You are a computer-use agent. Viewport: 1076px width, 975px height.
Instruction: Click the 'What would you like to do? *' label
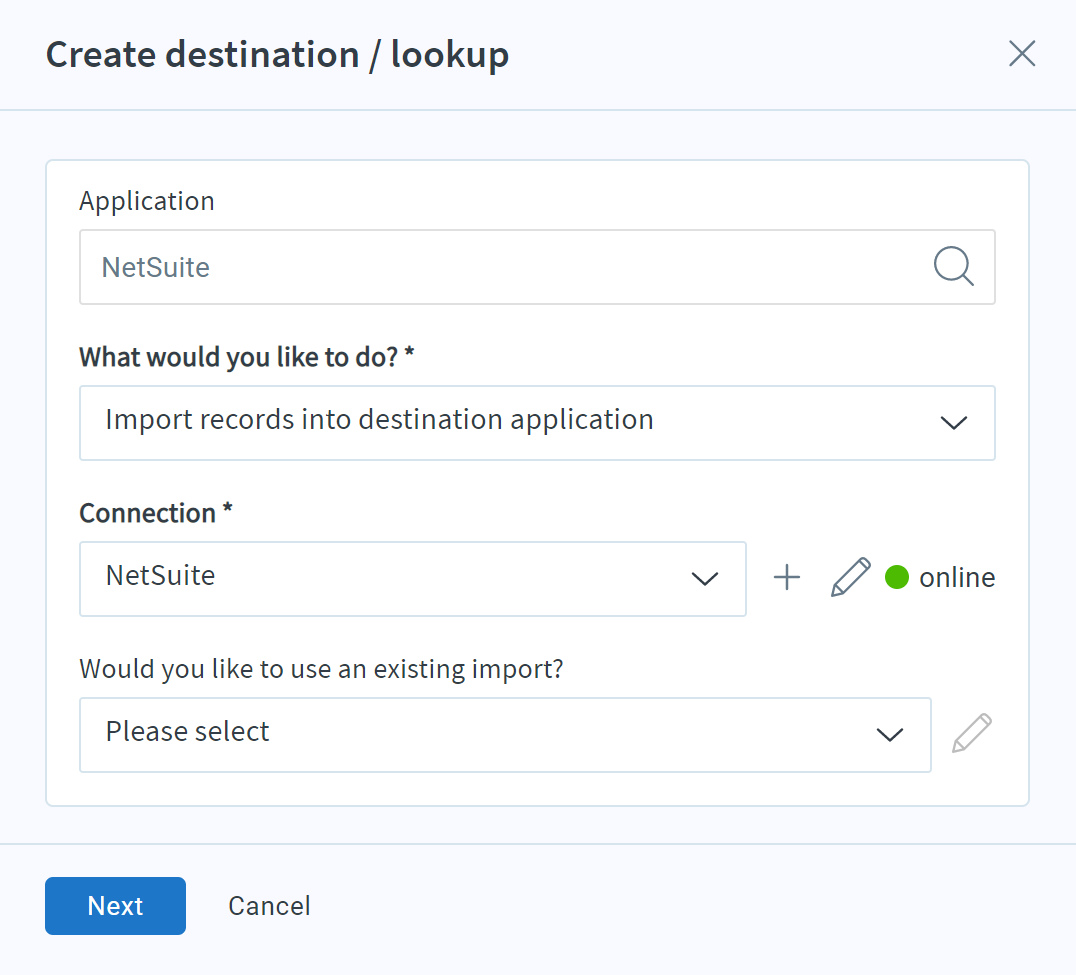point(246,357)
